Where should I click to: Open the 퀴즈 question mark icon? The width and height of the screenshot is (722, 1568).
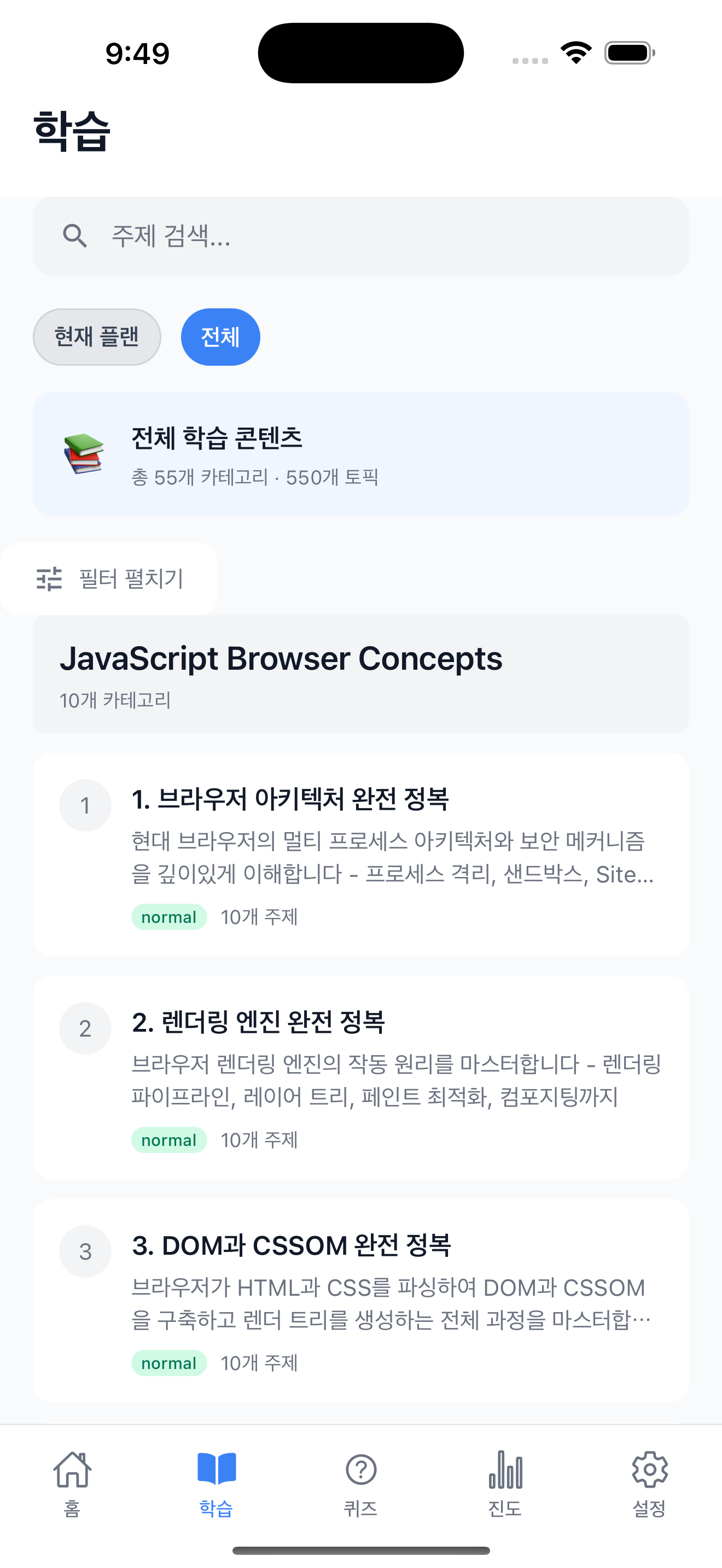[x=361, y=1470]
